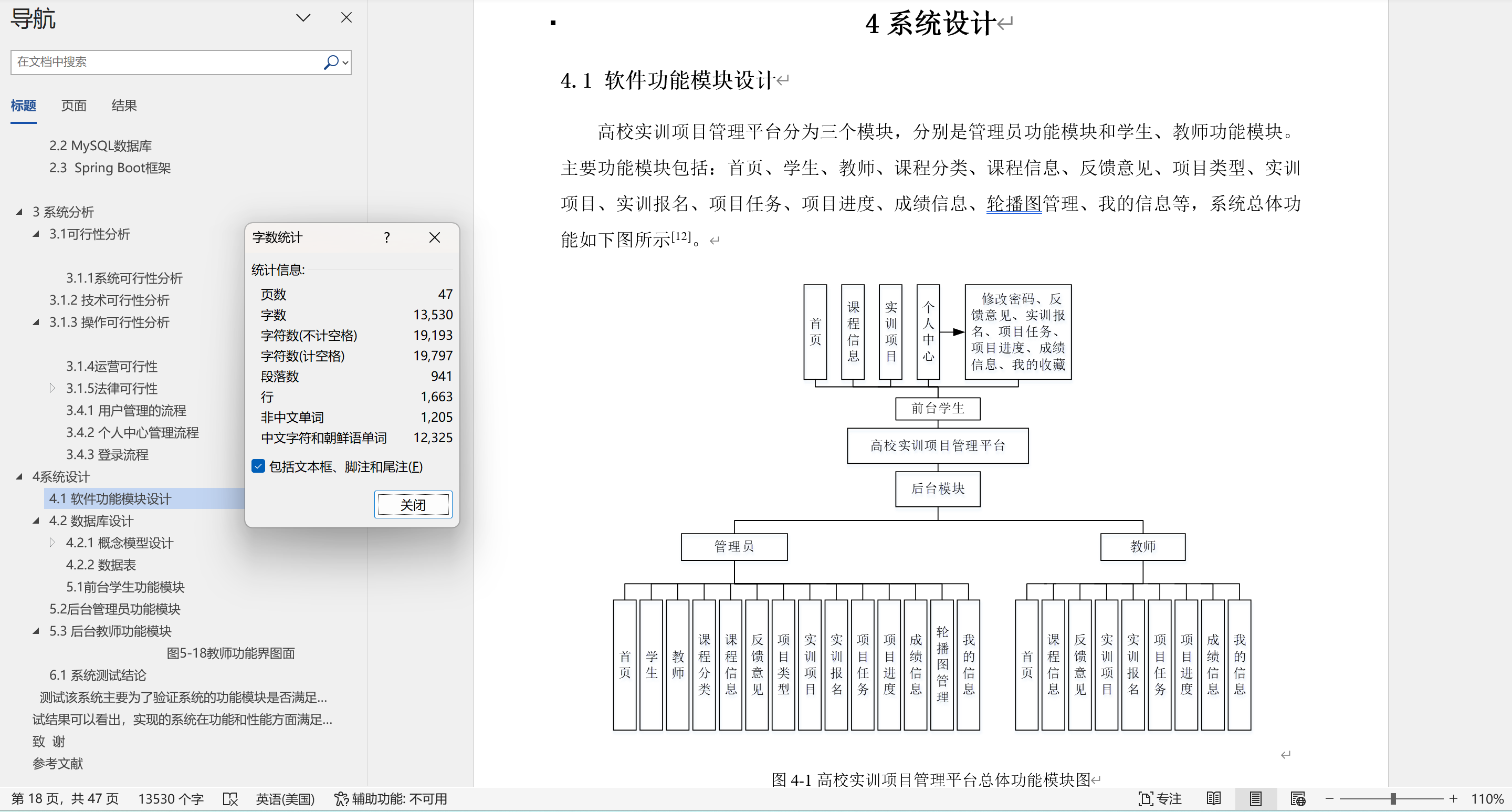Screen dimensions: 1512x812
Task: Go to heading 6.1 系统测试结论
Action: 98,675
